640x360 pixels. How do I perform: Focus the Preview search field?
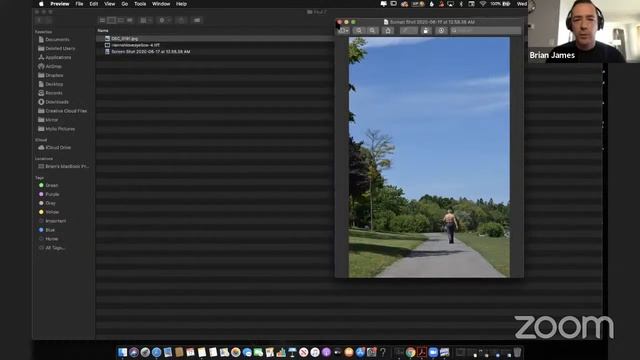click(485, 31)
